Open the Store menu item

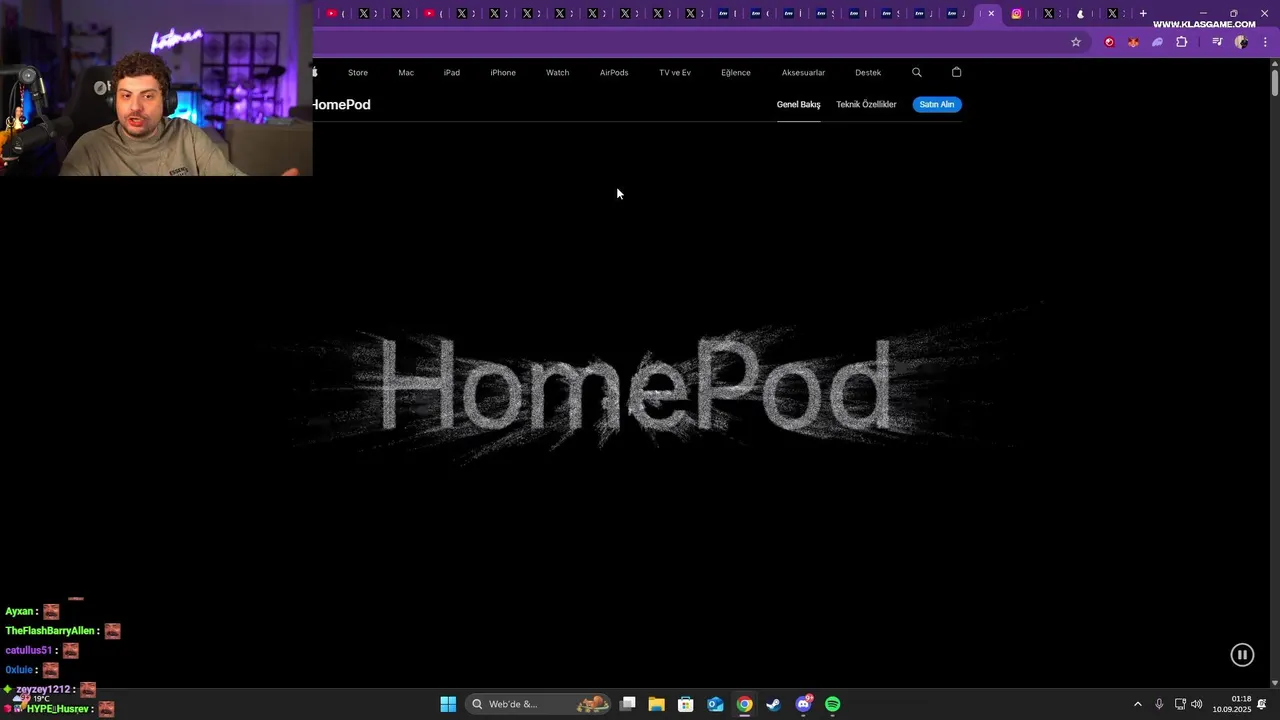click(x=358, y=72)
